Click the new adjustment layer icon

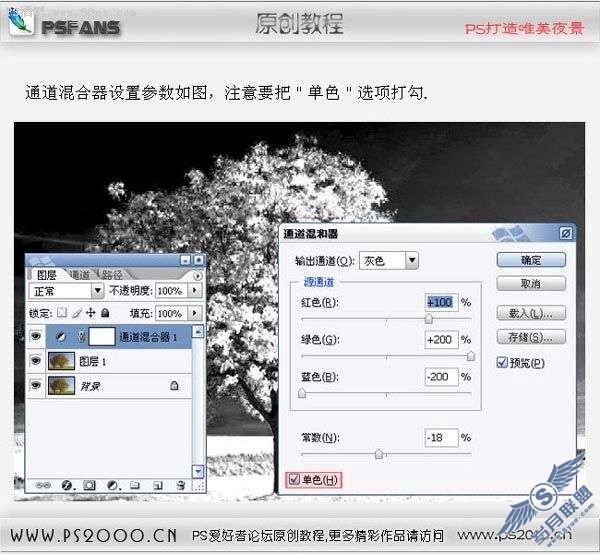[x=112, y=485]
